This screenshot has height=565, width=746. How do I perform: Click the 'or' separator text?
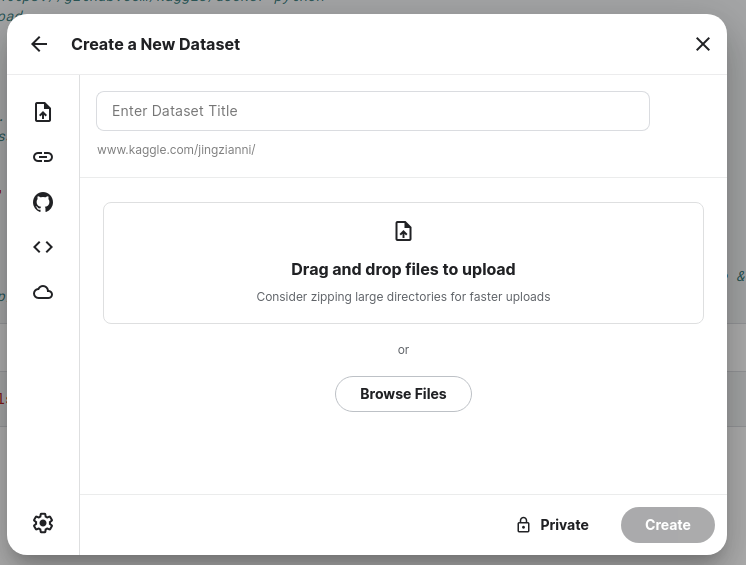(403, 350)
